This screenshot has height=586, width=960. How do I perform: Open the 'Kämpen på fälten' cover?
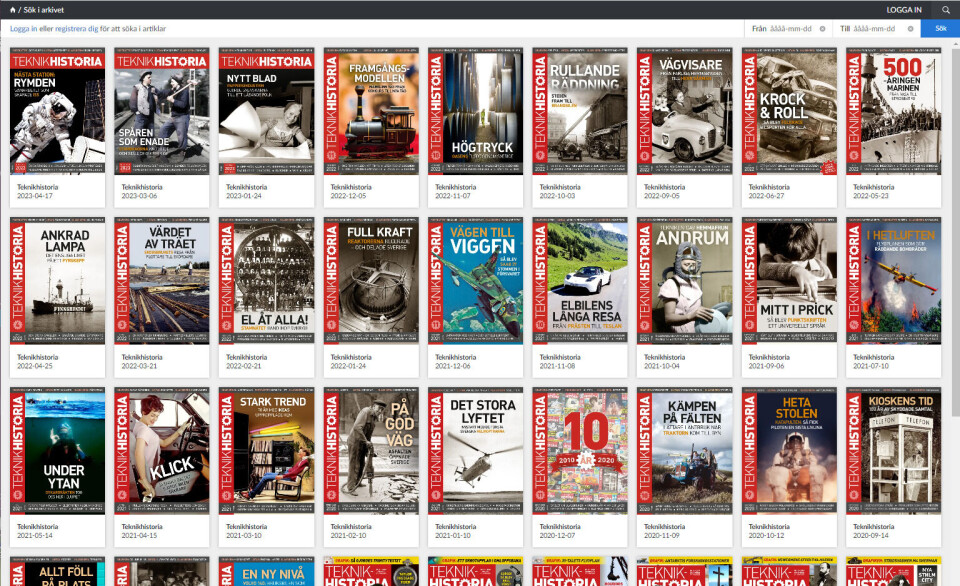(x=684, y=450)
